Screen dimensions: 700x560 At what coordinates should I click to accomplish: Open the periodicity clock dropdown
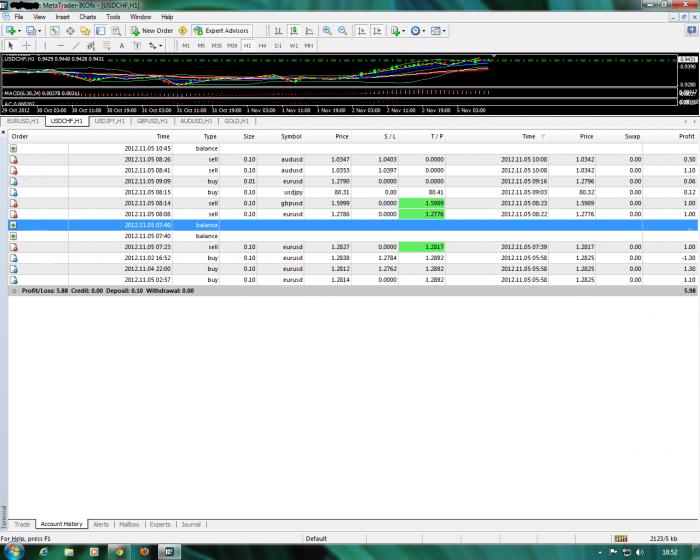[417, 31]
